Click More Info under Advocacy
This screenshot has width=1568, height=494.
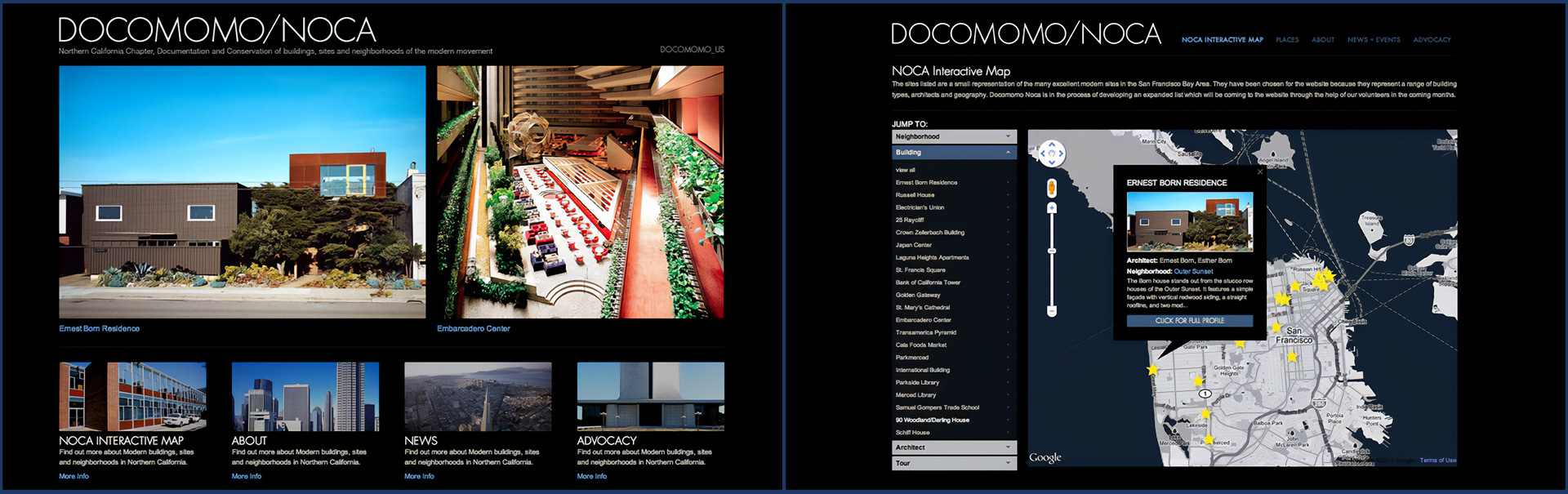(591, 476)
